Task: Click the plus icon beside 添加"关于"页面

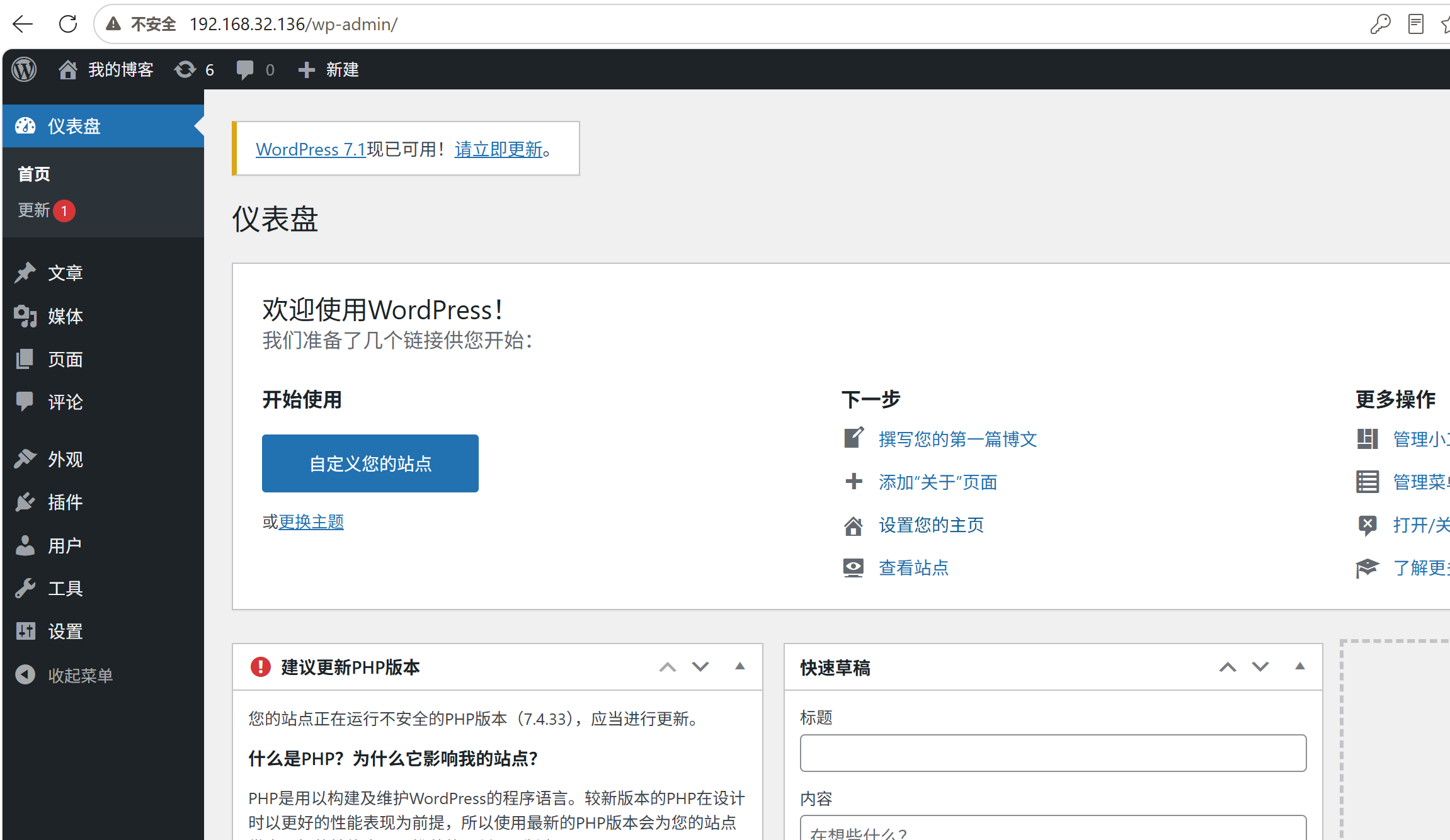Action: click(853, 482)
